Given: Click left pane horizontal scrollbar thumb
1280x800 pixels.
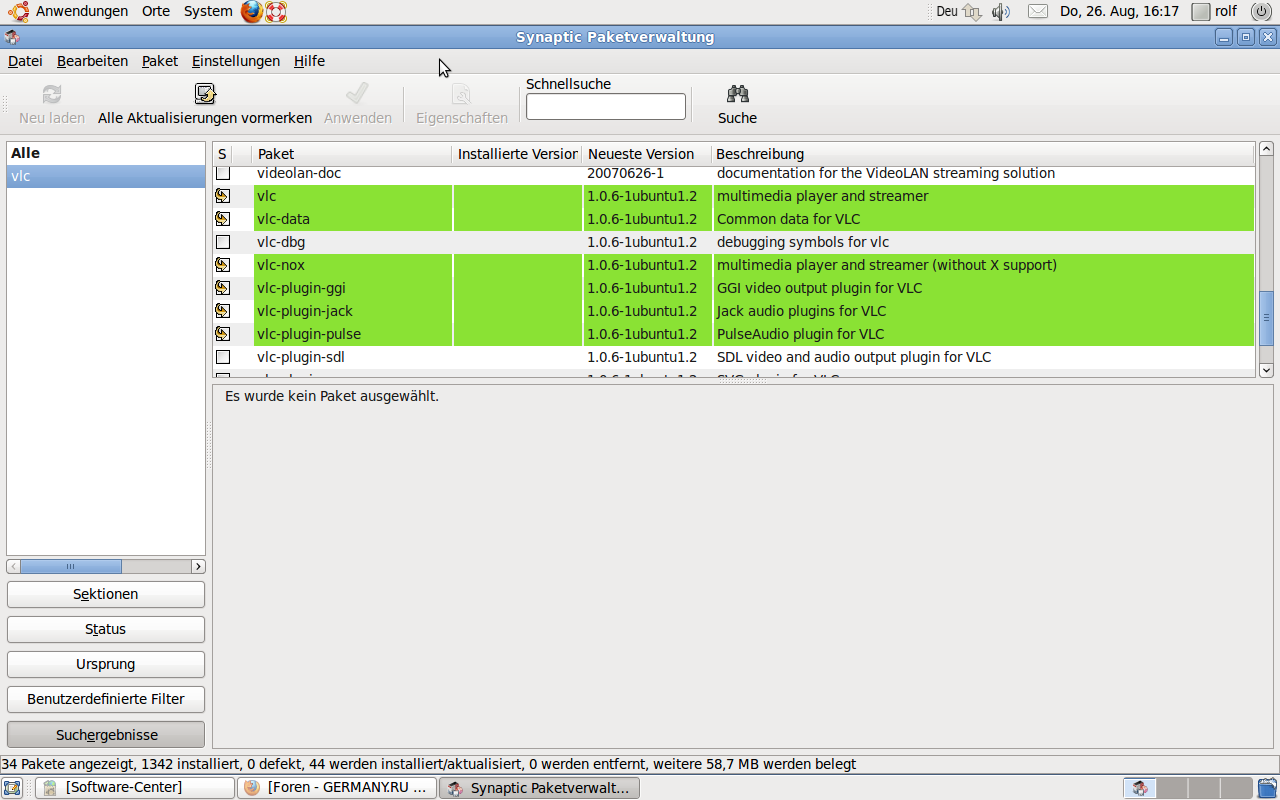Looking at the screenshot, I should (70, 566).
